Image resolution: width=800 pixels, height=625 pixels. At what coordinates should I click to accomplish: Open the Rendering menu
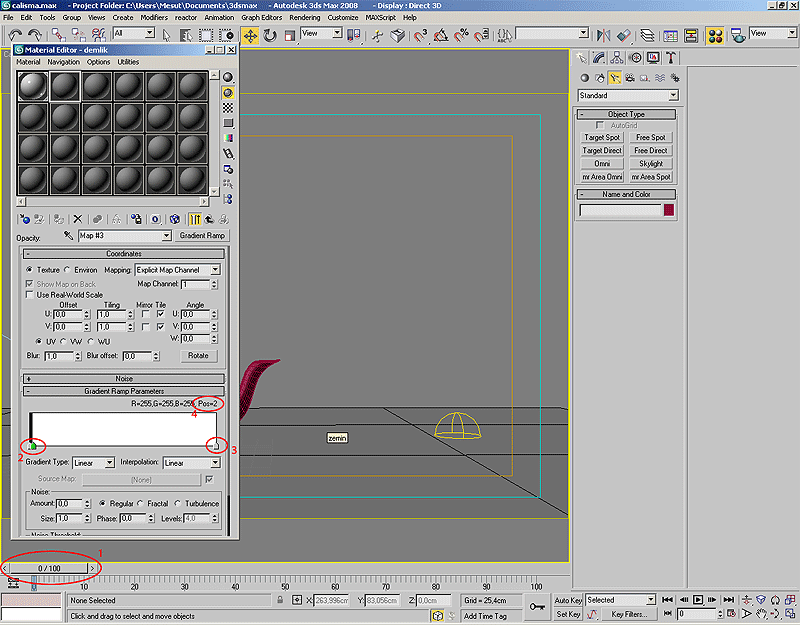tap(304, 18)
